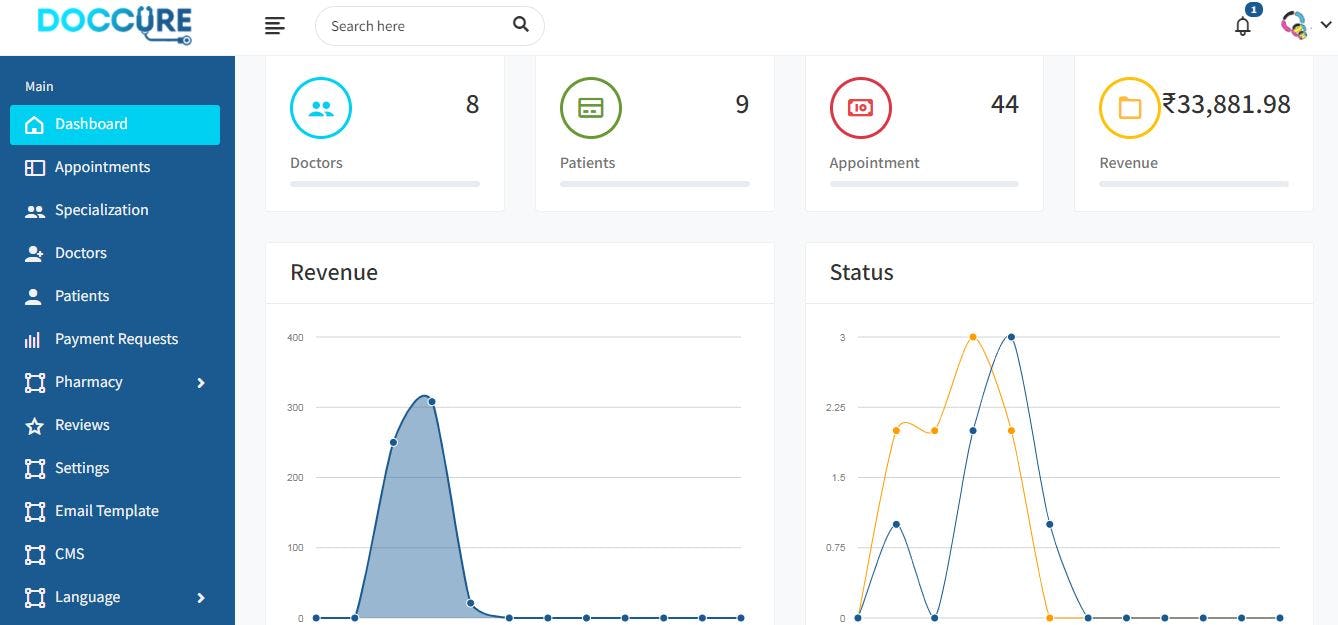Click the Specialization icon in sidebar

(x=32, y=209)
